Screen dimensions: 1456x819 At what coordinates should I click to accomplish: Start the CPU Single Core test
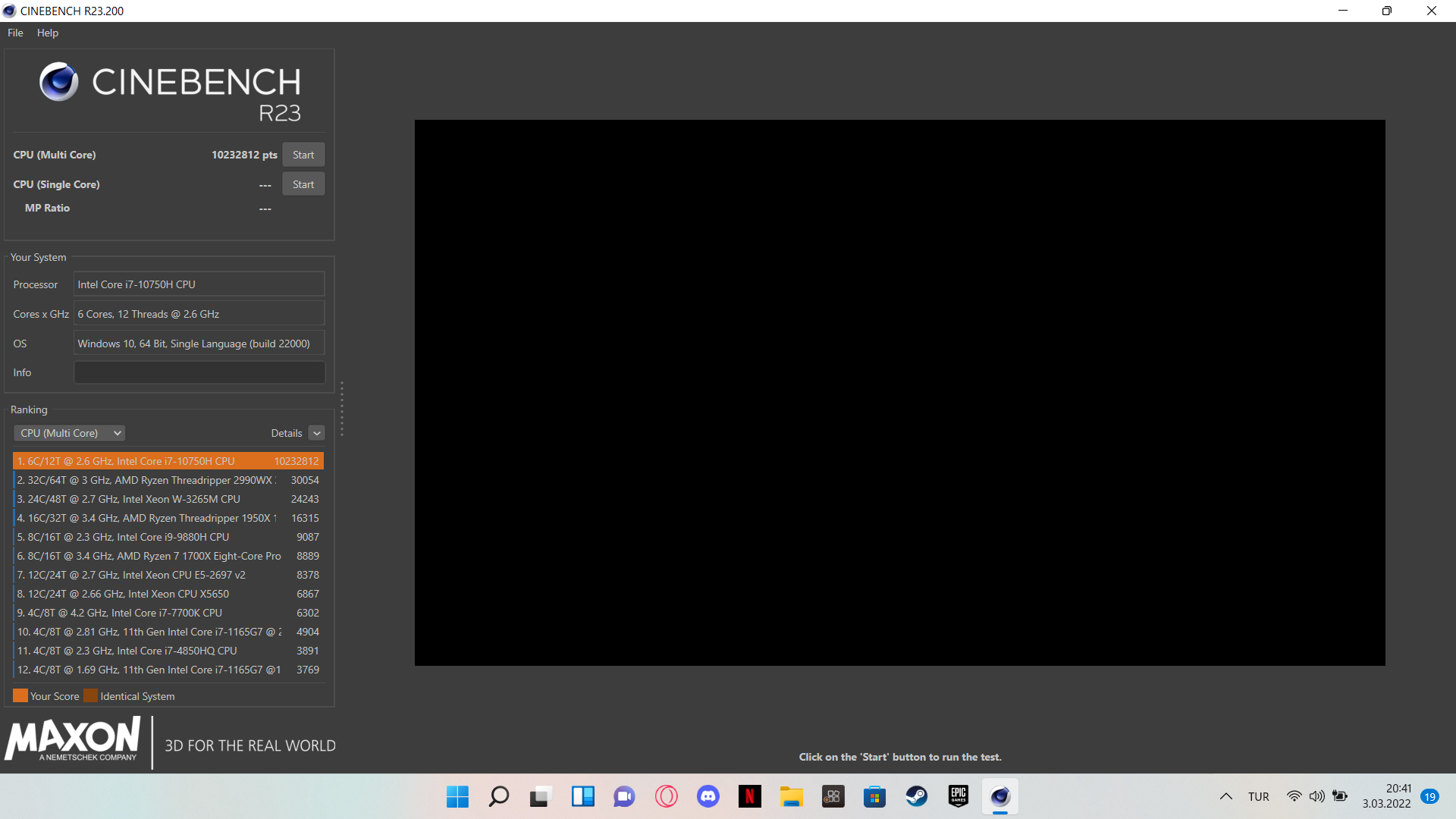pos(303,184)
